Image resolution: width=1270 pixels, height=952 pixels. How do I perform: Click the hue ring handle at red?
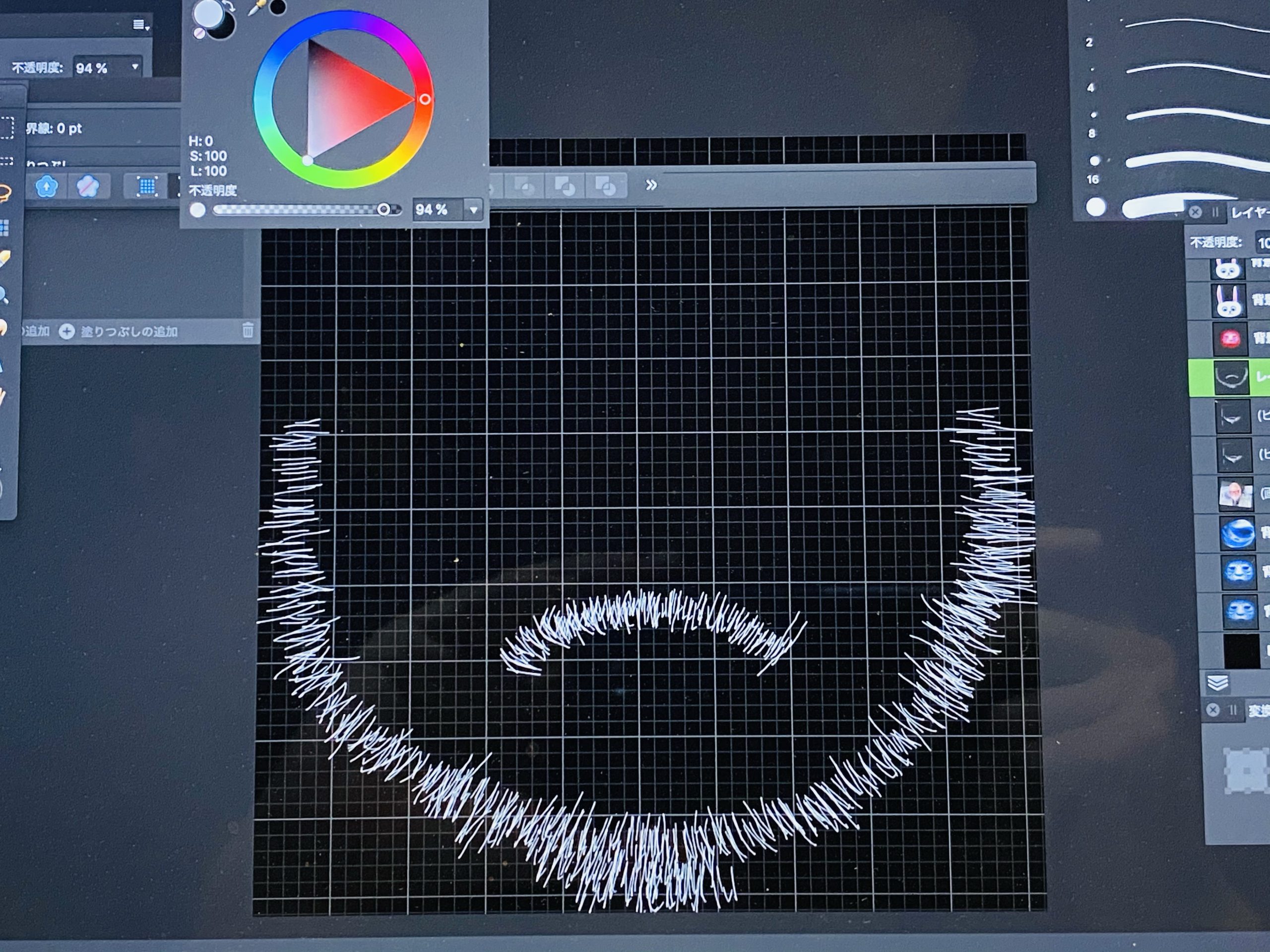(x=425, y=99)
